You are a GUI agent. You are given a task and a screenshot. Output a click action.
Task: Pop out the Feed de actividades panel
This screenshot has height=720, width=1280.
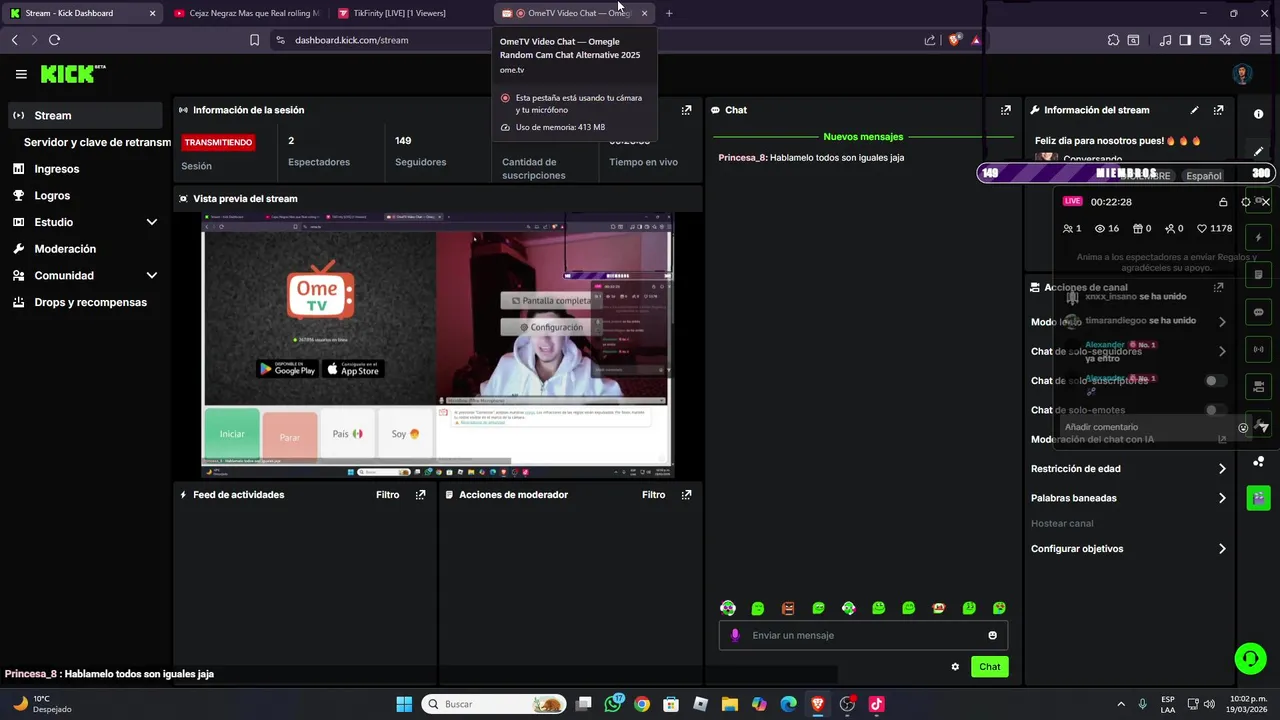click(x=420, y=495)
